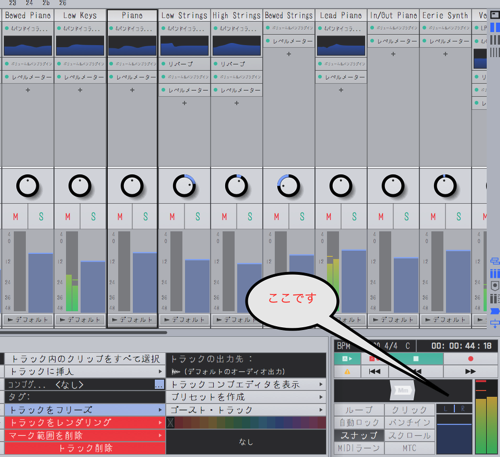Open マーク範囲を削除 menu

85,435
